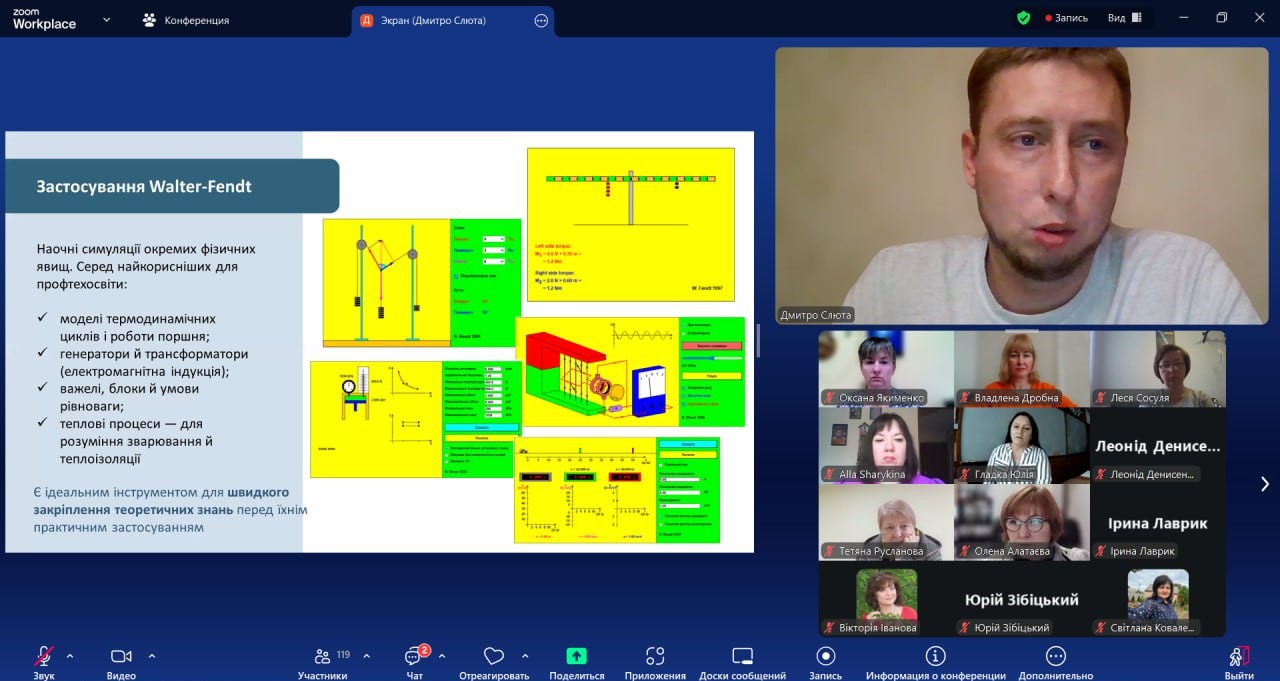
Task: Expand audio options arrow beside Звук
Action: pyautogui.click(x=70, y=656)
